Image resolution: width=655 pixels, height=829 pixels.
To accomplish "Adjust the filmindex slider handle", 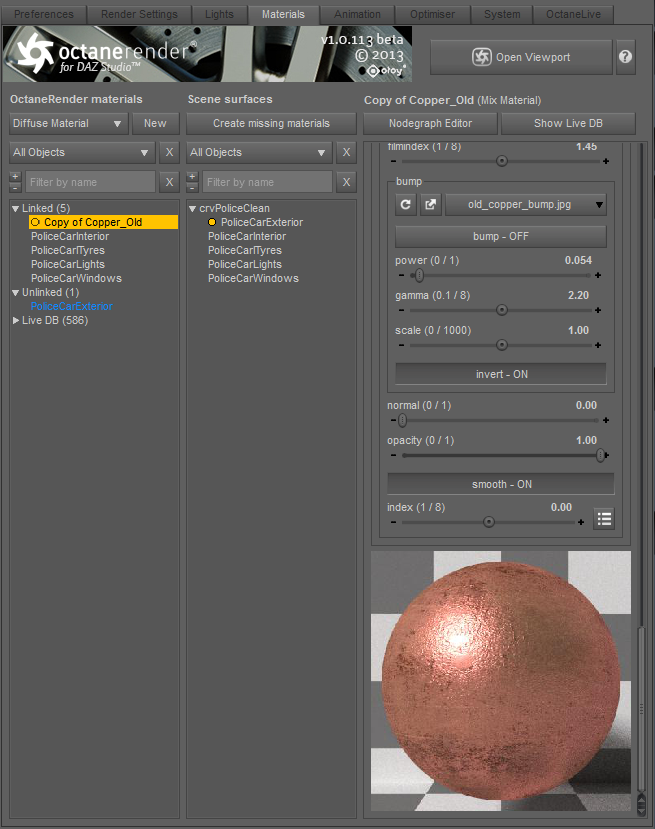I will [502, 161].
